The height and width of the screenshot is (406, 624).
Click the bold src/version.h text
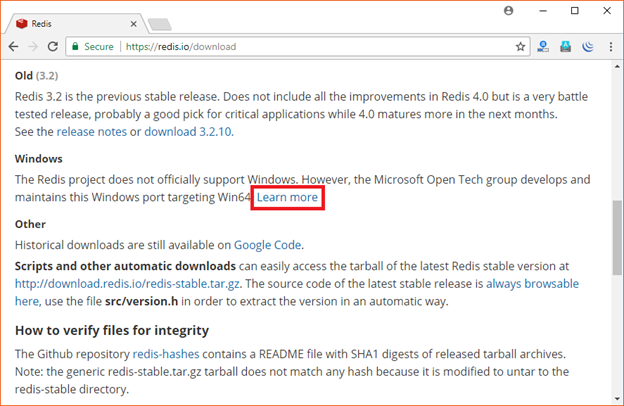[141, 301]
